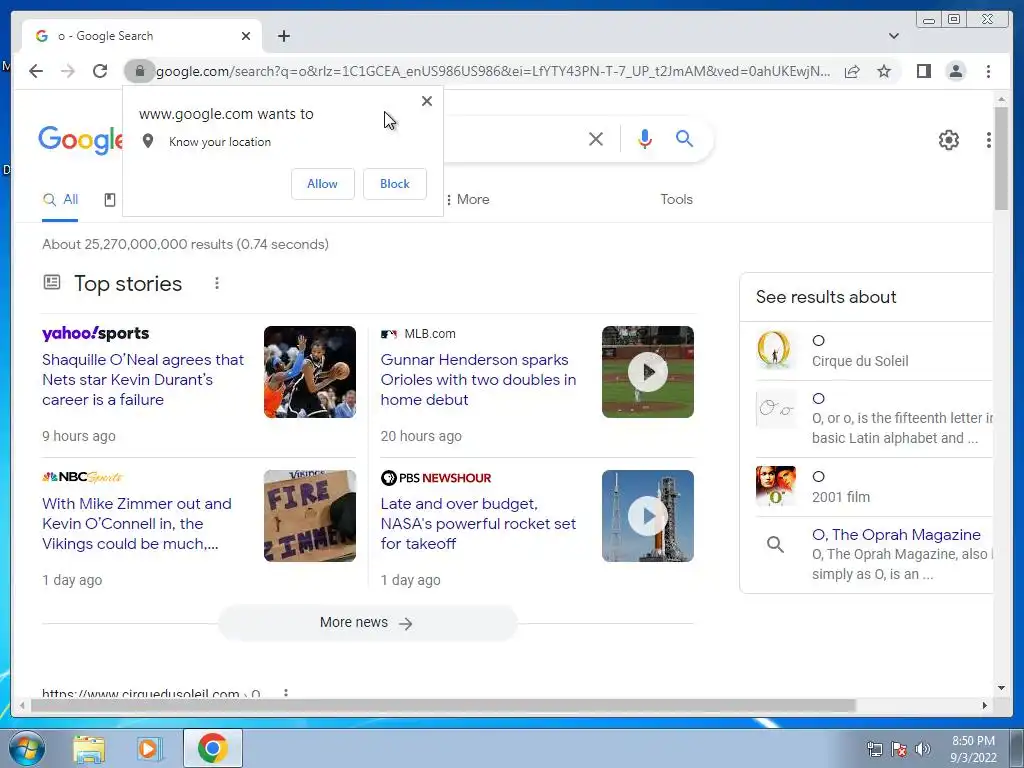The width and height of the screenshot is (1024, 768).
Task: Select the All results tab
Action: (x=60, y=200)
